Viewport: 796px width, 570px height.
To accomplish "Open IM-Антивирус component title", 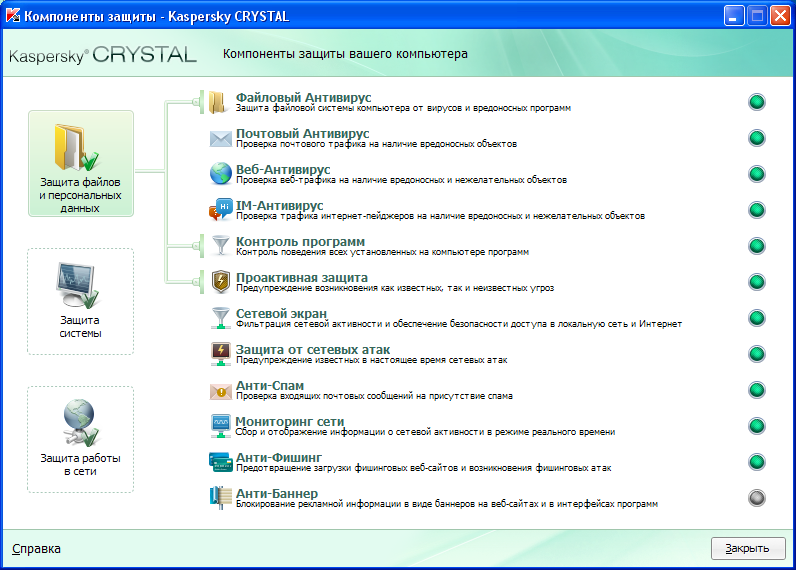I will (279, 205).
